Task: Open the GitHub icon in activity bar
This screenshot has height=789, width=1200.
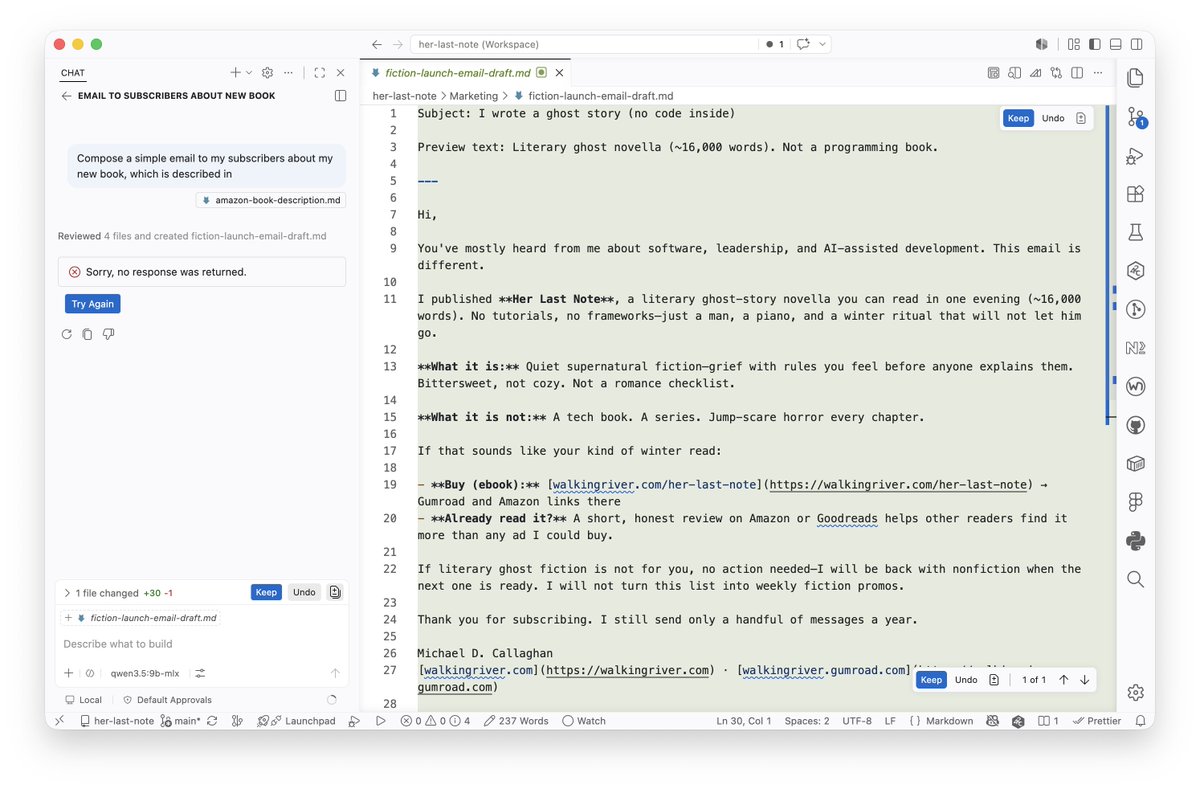Action: [x=1135, y=425]
